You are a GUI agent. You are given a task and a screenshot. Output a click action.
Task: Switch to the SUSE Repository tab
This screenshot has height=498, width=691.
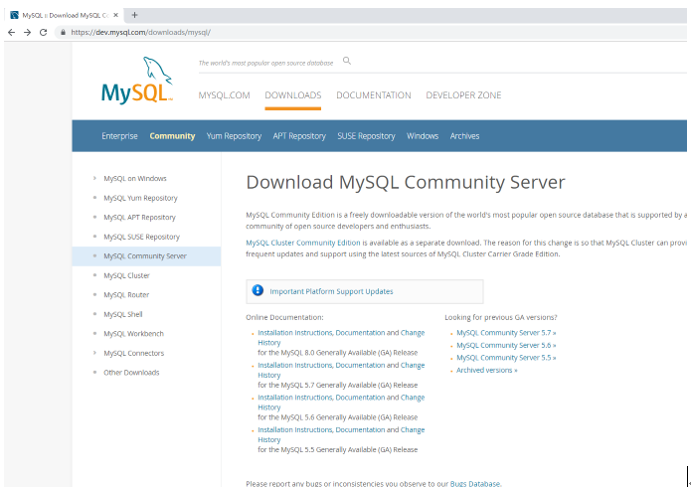click(366, 136)
